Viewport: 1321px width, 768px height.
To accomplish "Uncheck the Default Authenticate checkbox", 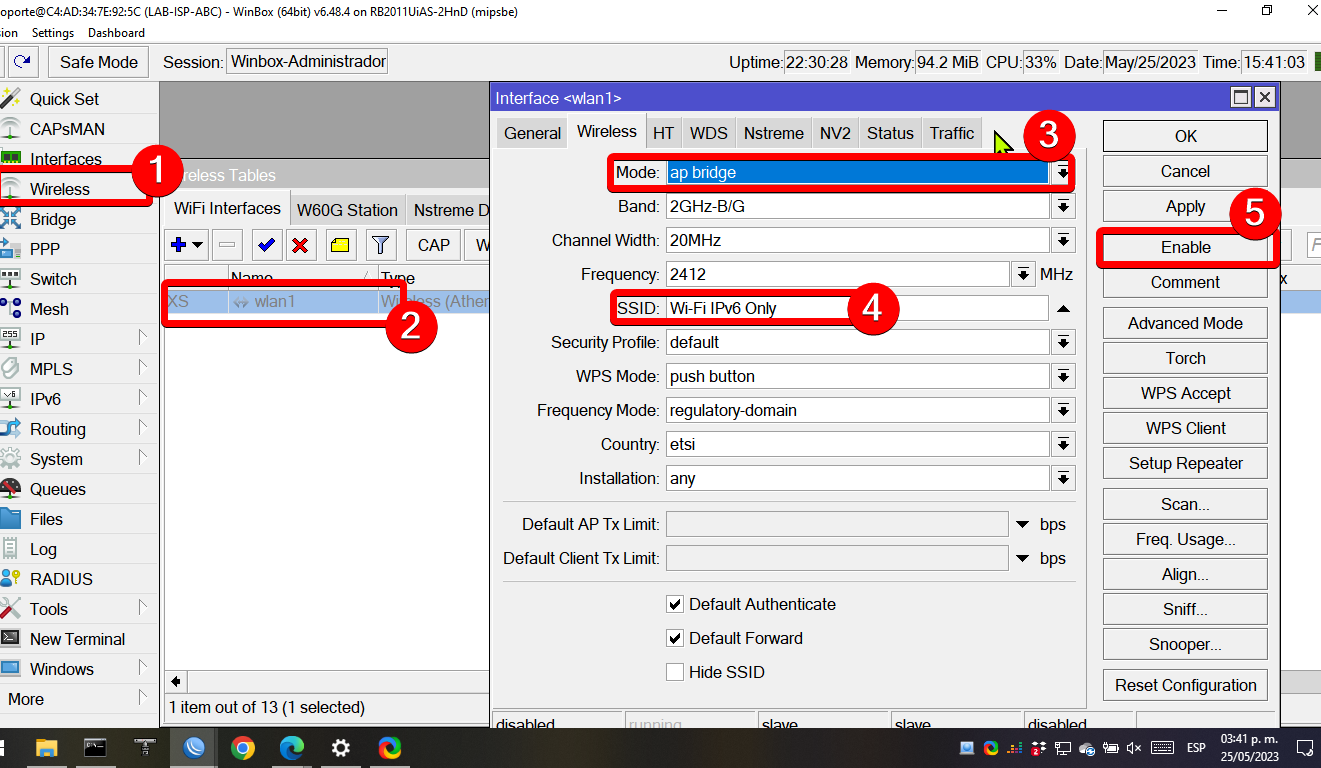I will point(675,604).
